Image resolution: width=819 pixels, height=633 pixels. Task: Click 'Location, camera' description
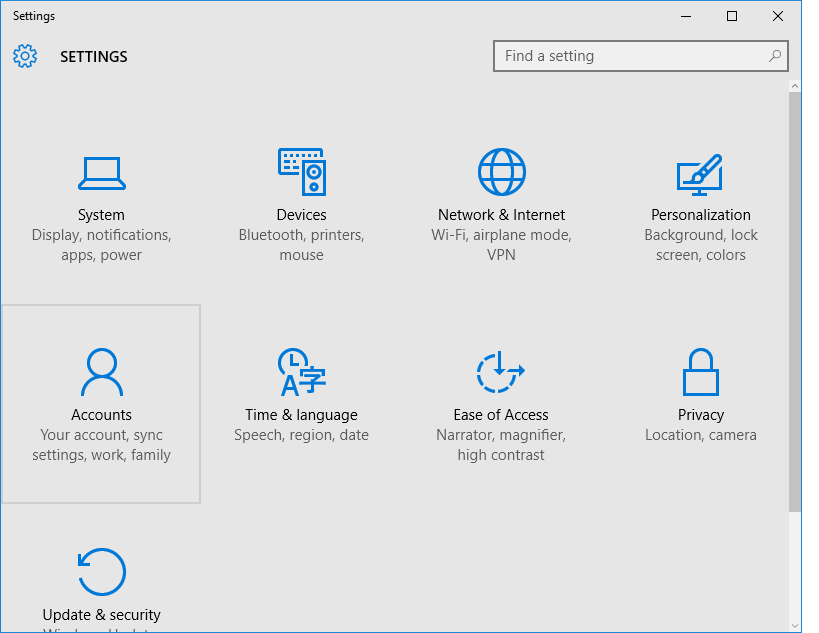701,435
